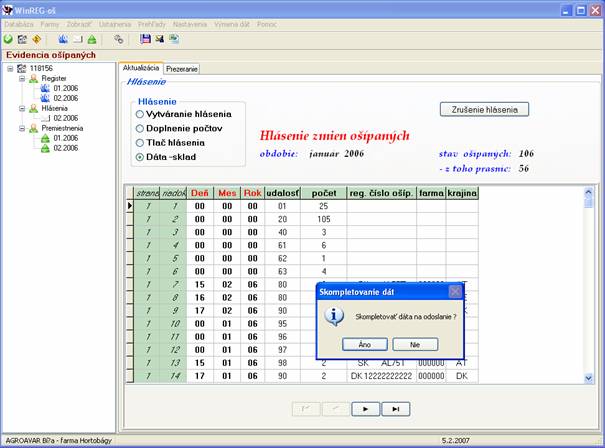Click the person icon beside Register node
The image size is (605, 448).
[x=34, y=78]
